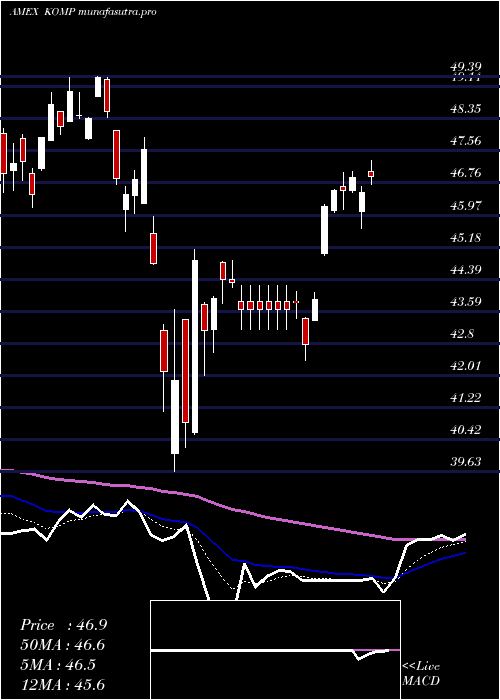The width and height of the screenshot is (500, 700).
Task: Select the 40.42 price level label
Action: click(467, 429)
